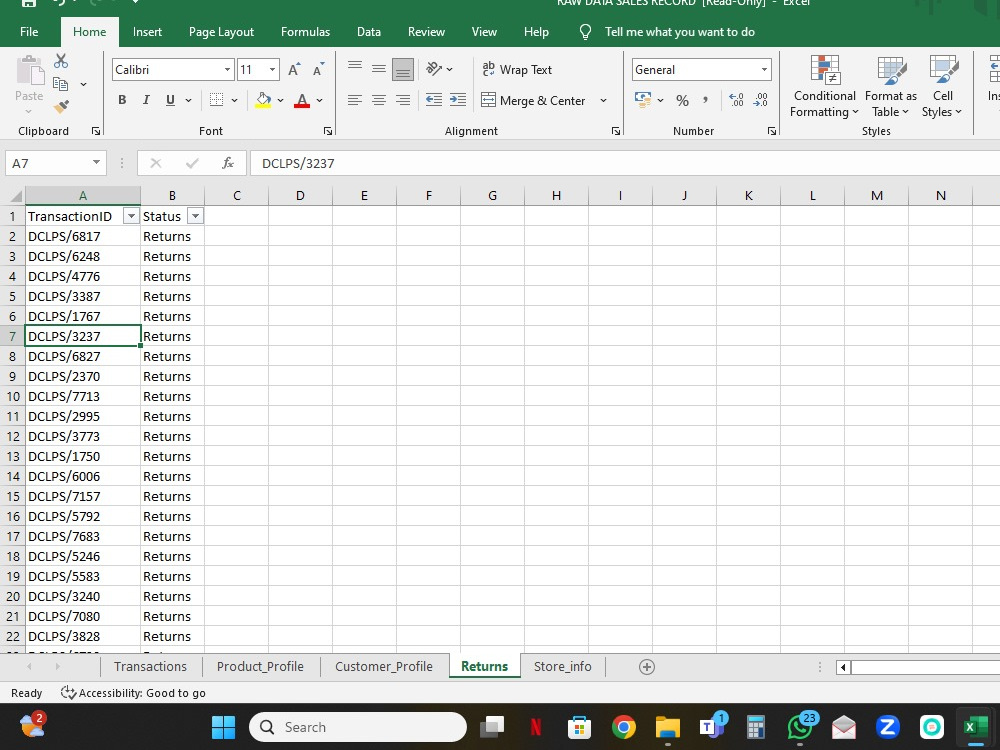Top align the cell content

click(355, 68)
